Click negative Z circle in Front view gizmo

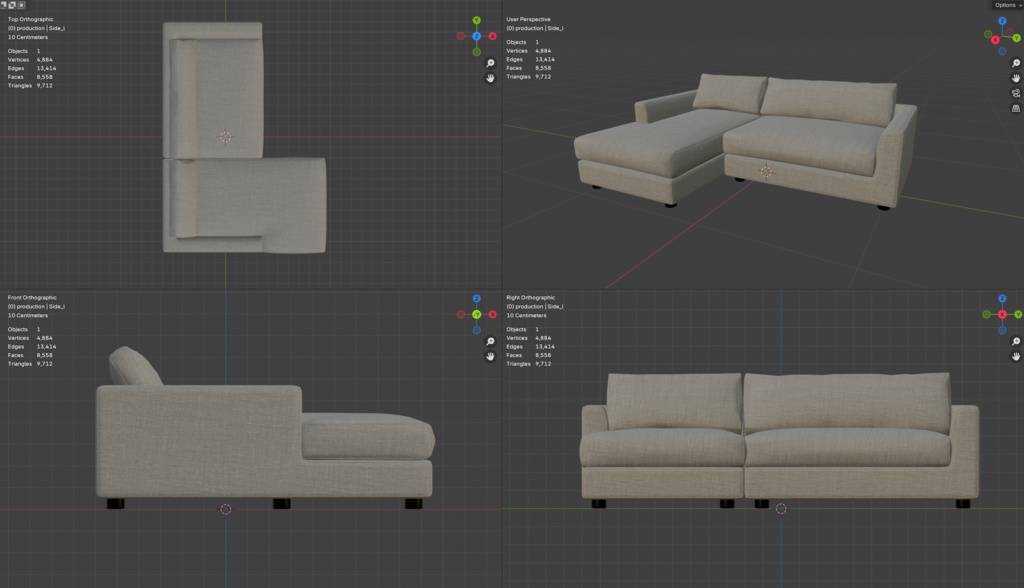coord(477,330)
